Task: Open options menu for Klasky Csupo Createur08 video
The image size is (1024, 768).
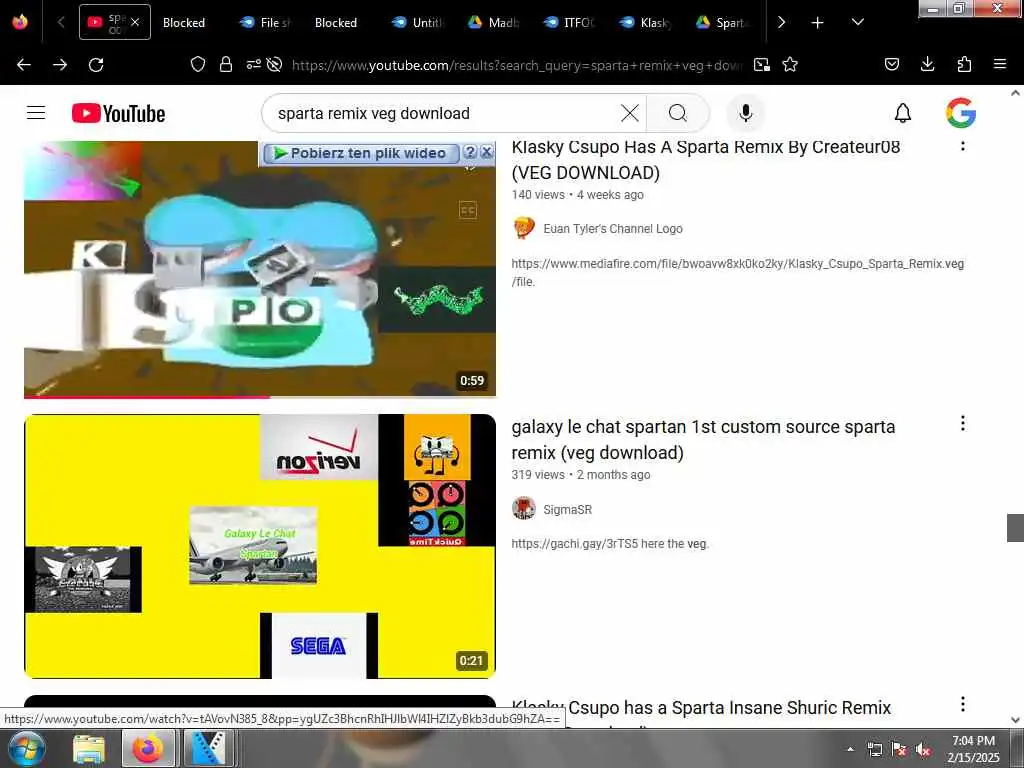Action: coord(962,144)
